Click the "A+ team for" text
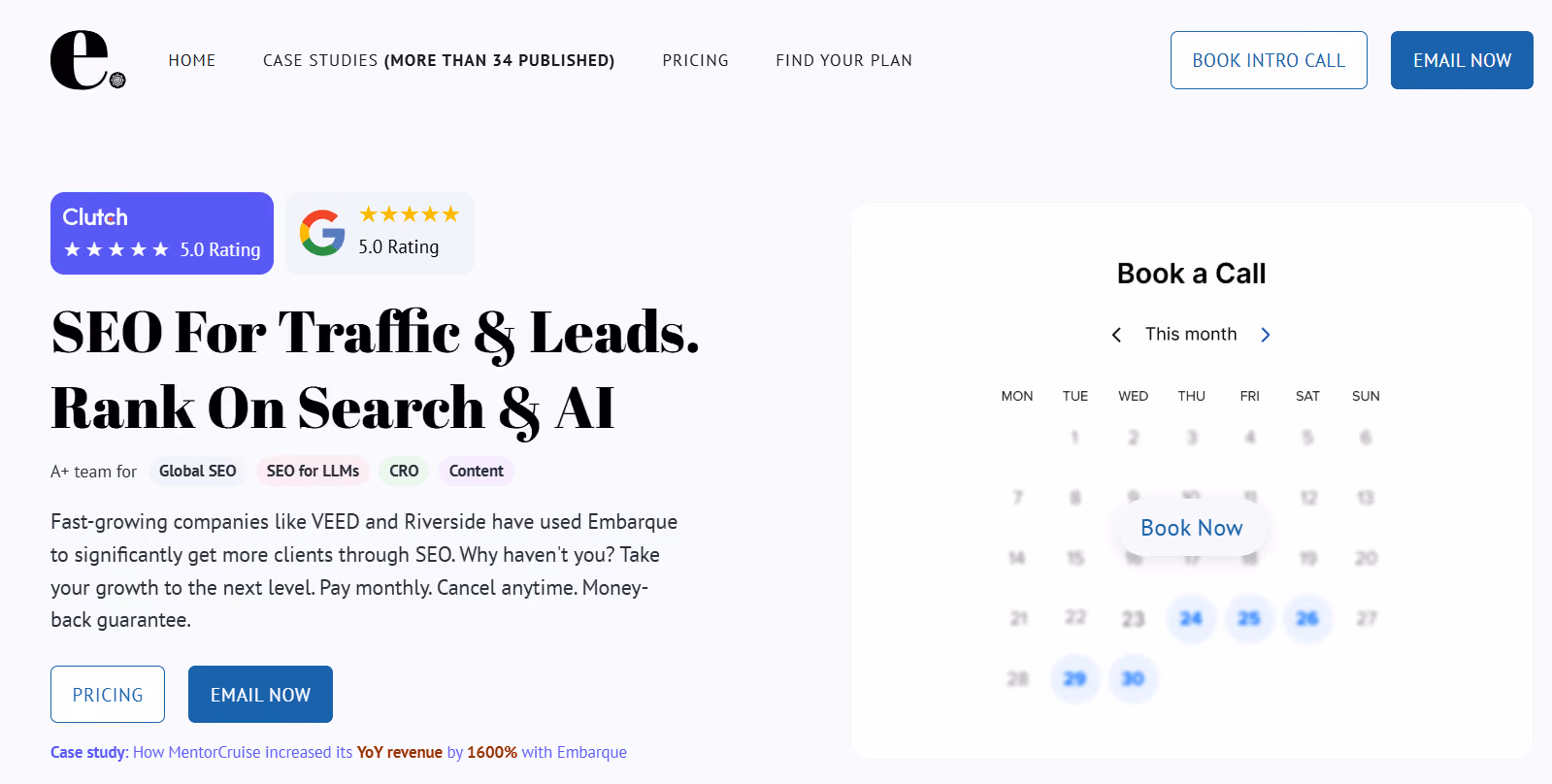Image resolution: width=1552 pixels, height=784 pixels. [x=93, y=472]
